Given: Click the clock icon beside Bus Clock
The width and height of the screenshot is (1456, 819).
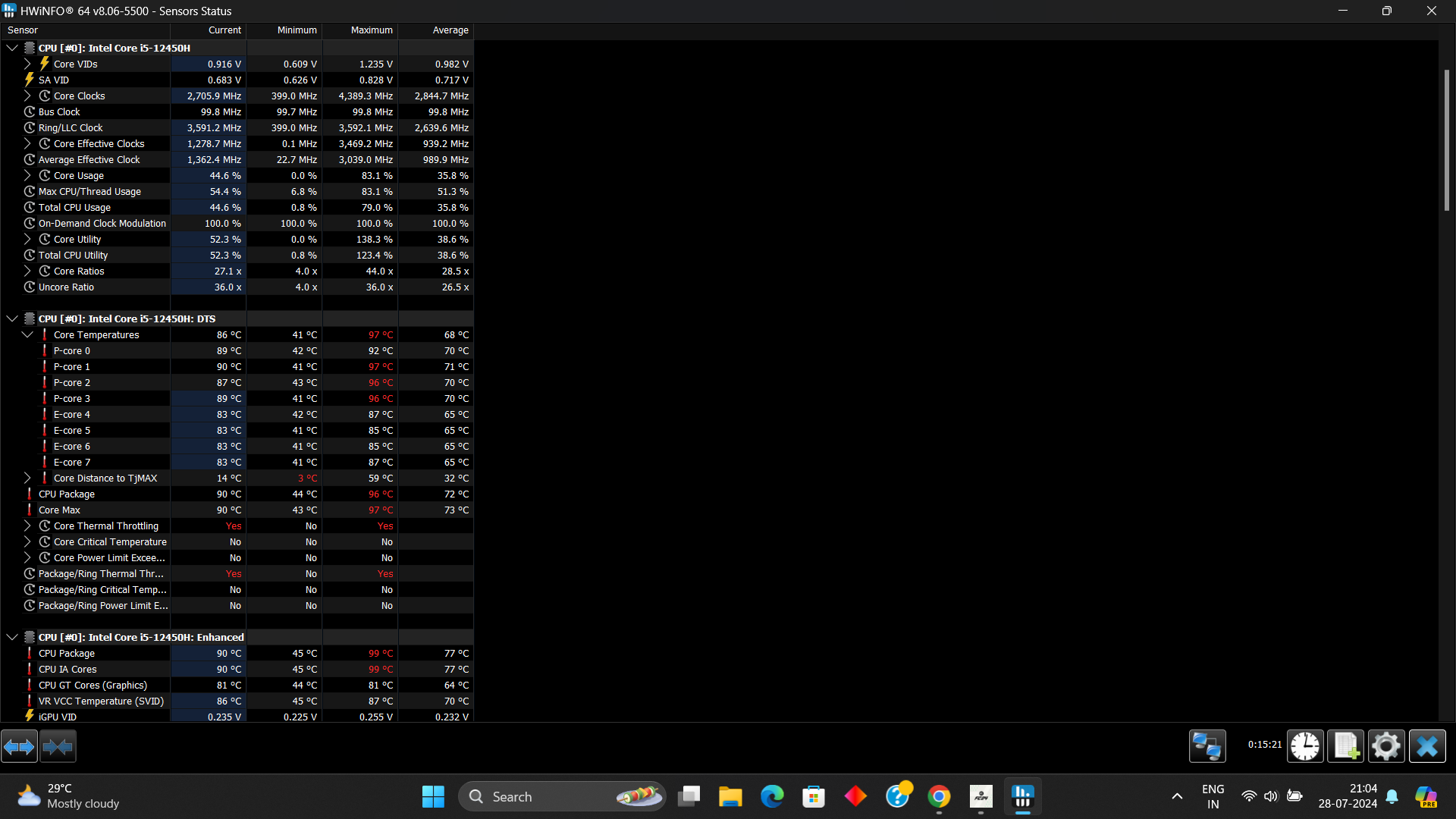Looking at the screenshot, I should point(30,111).
